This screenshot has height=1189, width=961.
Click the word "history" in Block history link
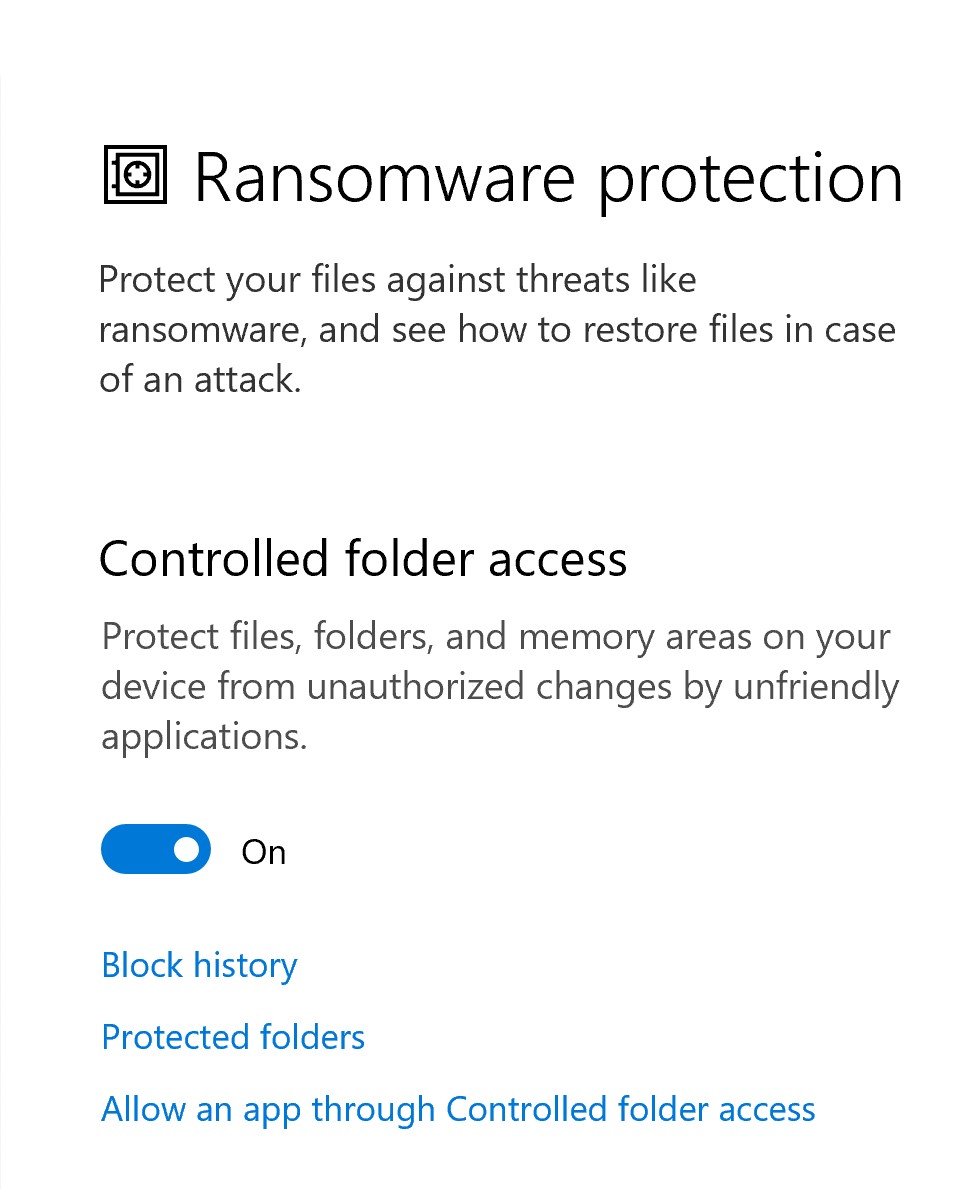tap(245, 966)
